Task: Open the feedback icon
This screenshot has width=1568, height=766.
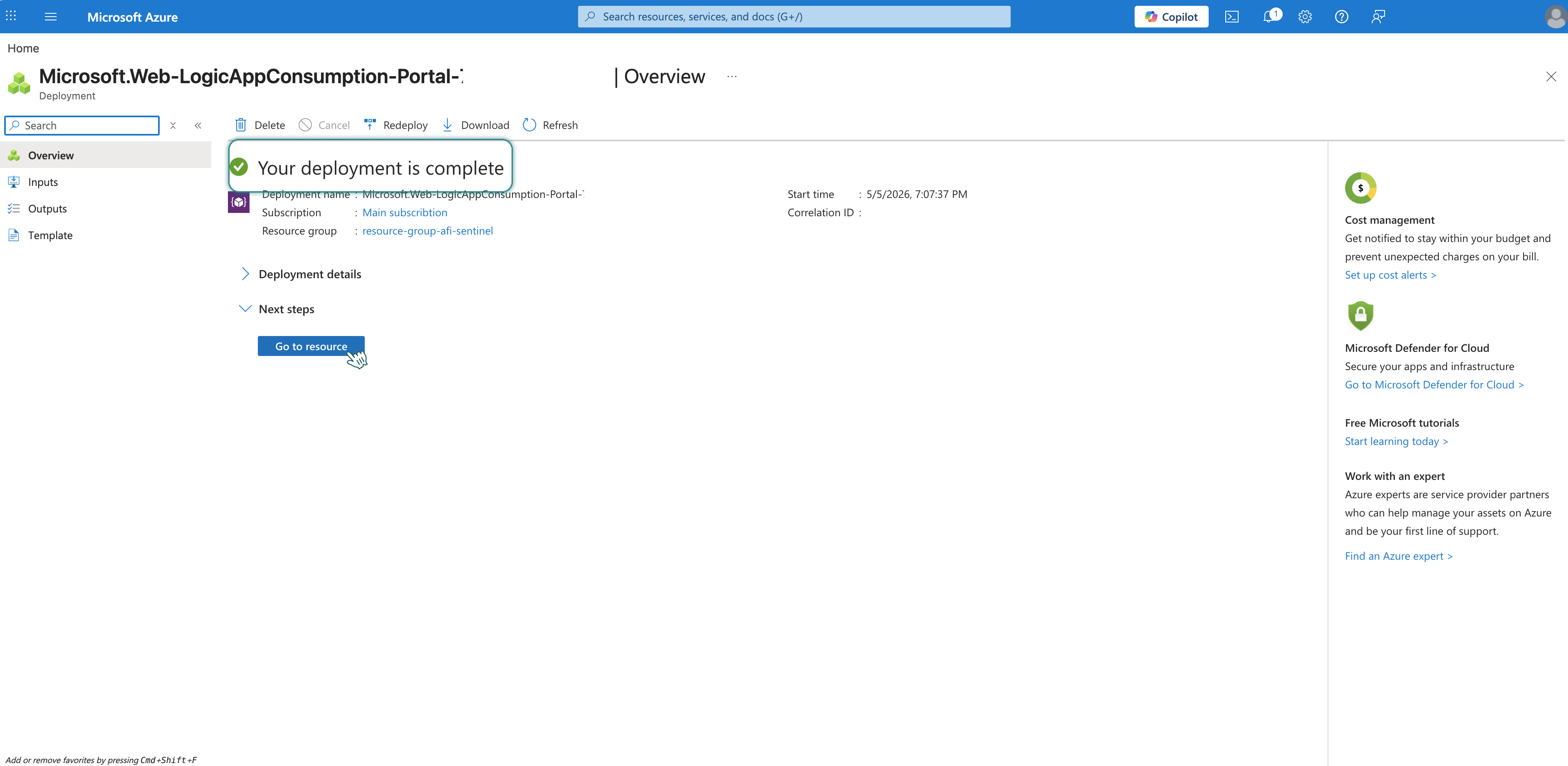Action: [1378, 17]
